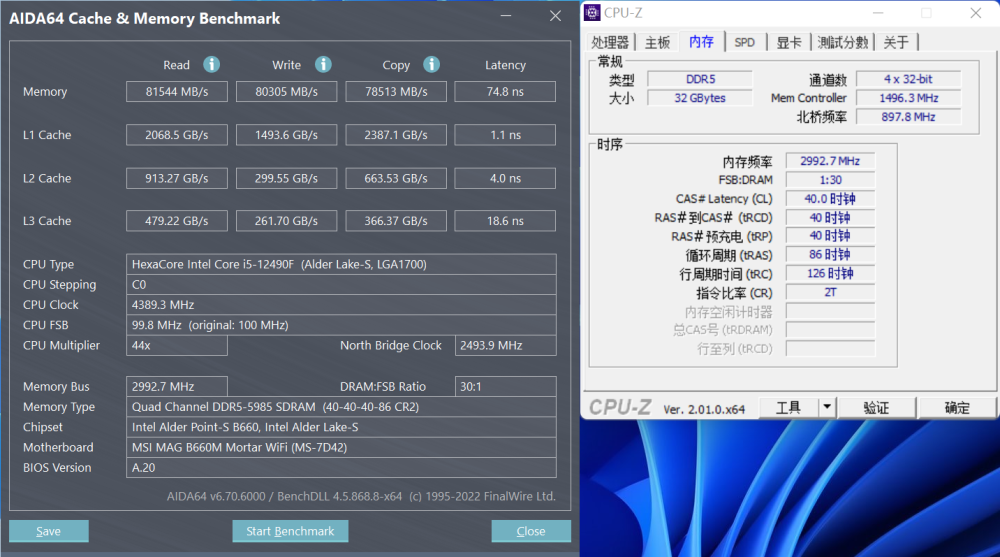
Task: Click the L1 Cache read value 2068.5 GB/s
Action: 177,135
